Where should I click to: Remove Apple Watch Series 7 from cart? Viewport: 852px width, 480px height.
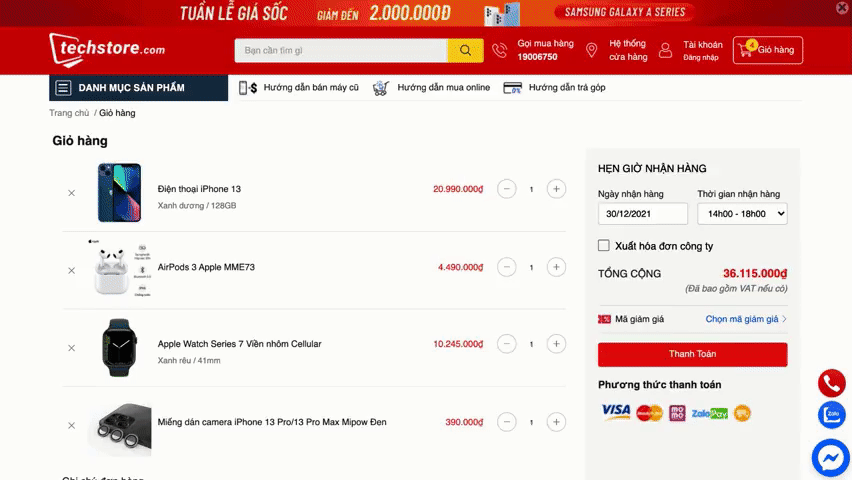[72, 348]
